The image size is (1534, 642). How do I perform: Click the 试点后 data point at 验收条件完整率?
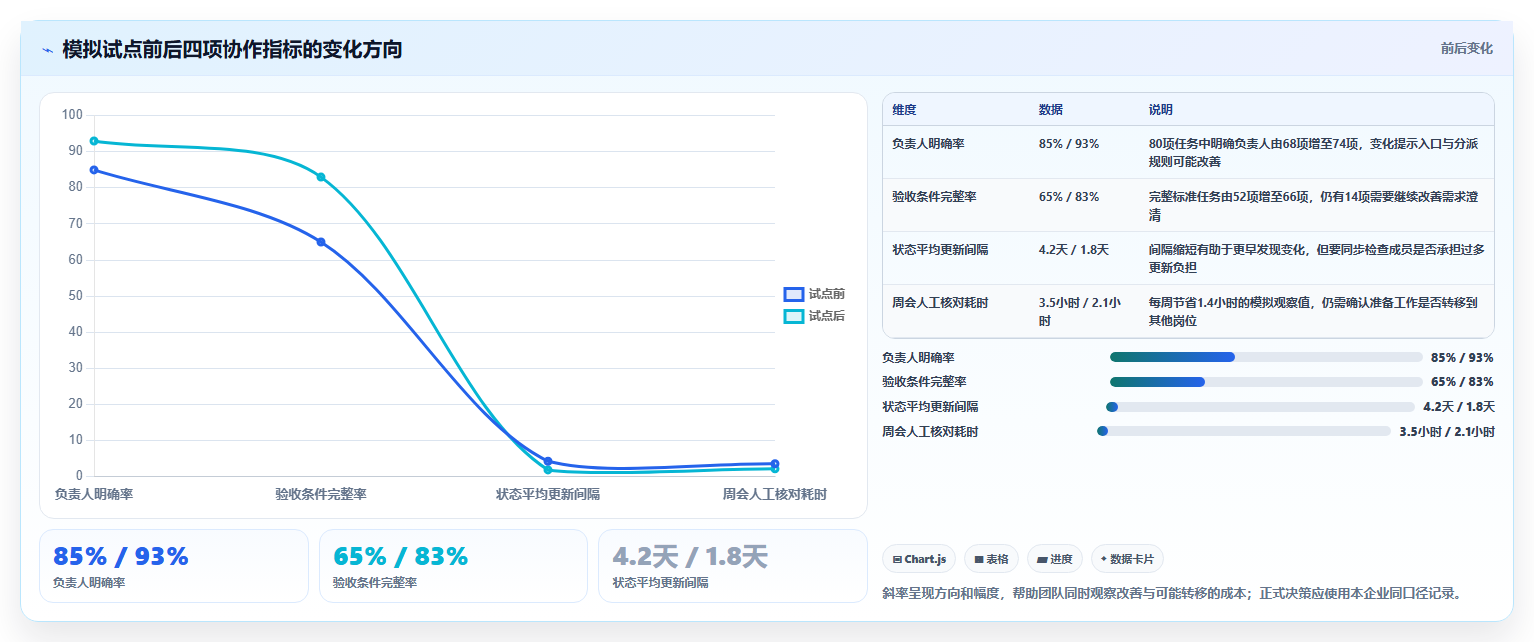click(x=321, y=177)
